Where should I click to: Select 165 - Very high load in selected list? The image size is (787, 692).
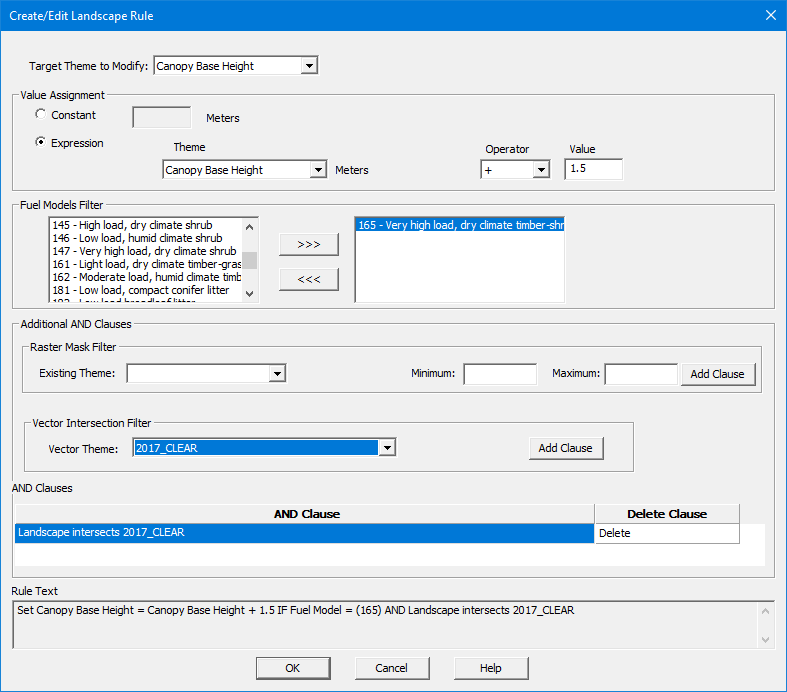click(x=460, y=225)
